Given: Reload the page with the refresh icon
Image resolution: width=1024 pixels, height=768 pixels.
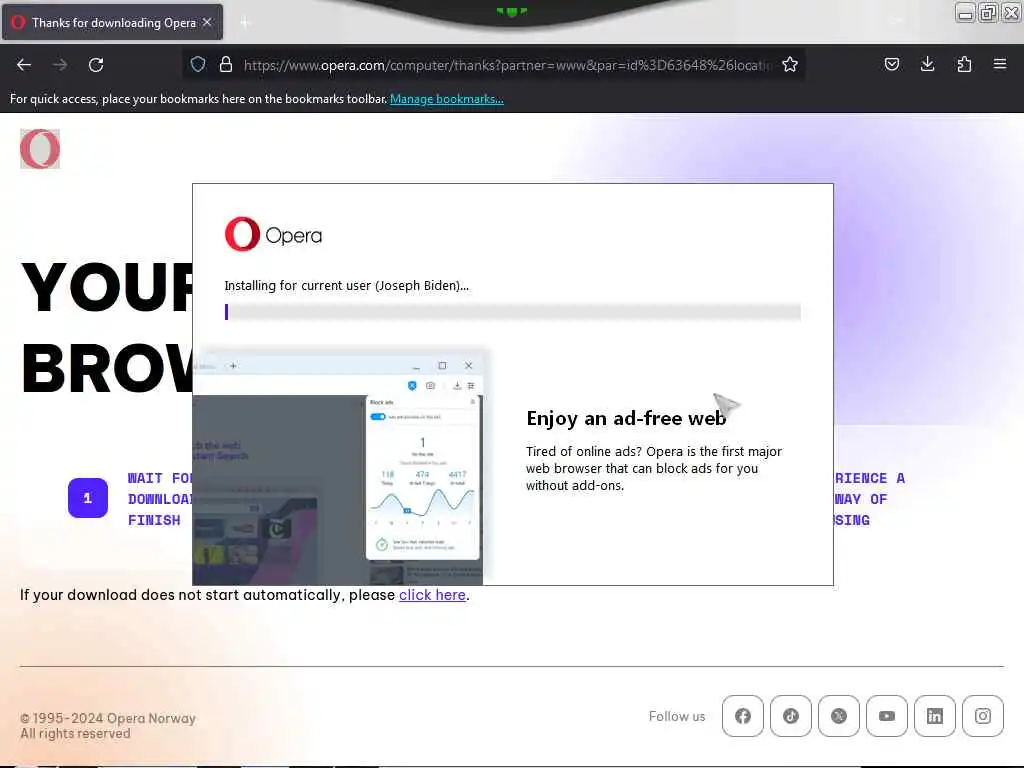Looking at the screenshot, I should [x=96, y=65].
